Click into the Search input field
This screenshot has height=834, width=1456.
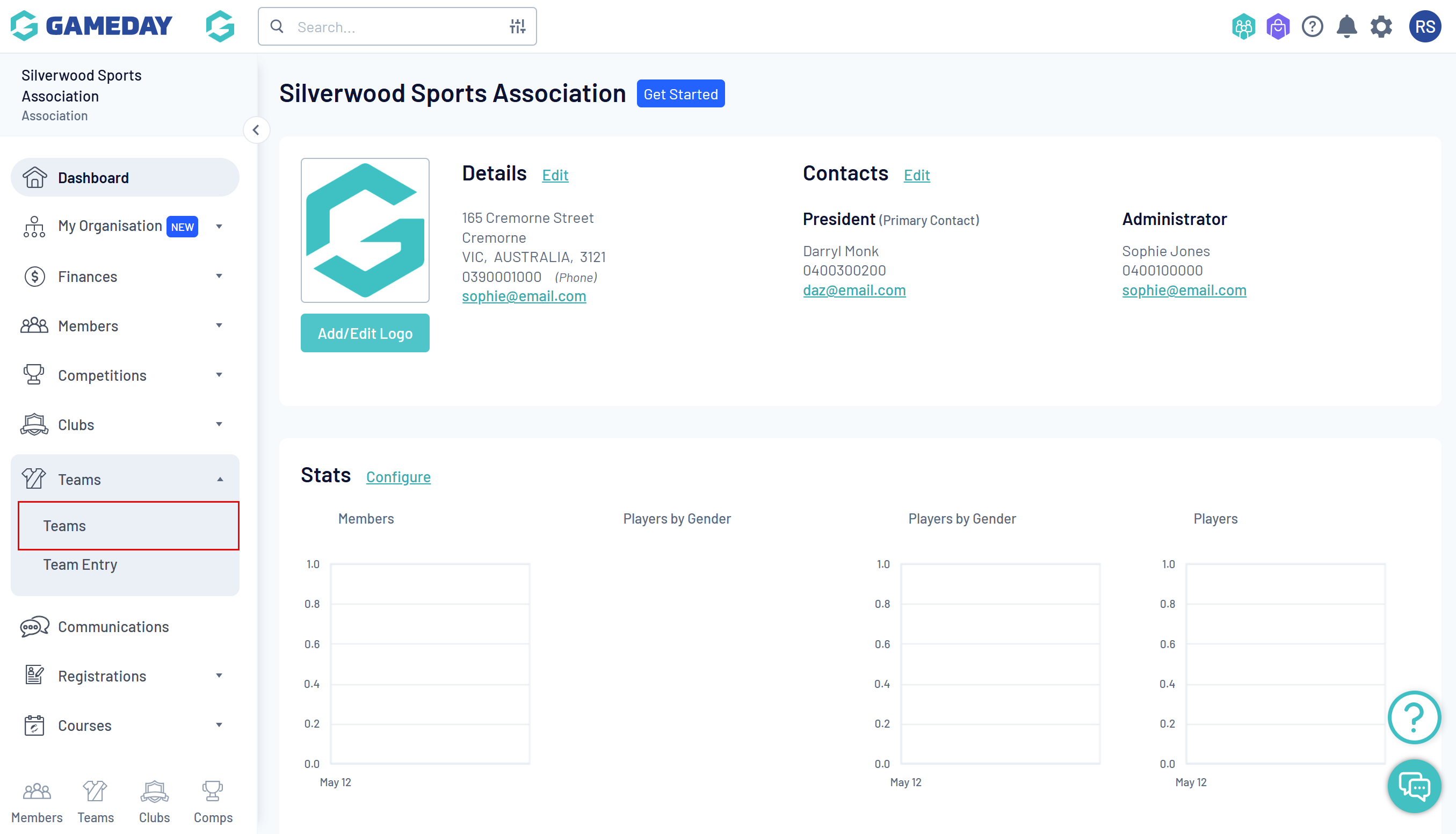click(x=395, y=27)
